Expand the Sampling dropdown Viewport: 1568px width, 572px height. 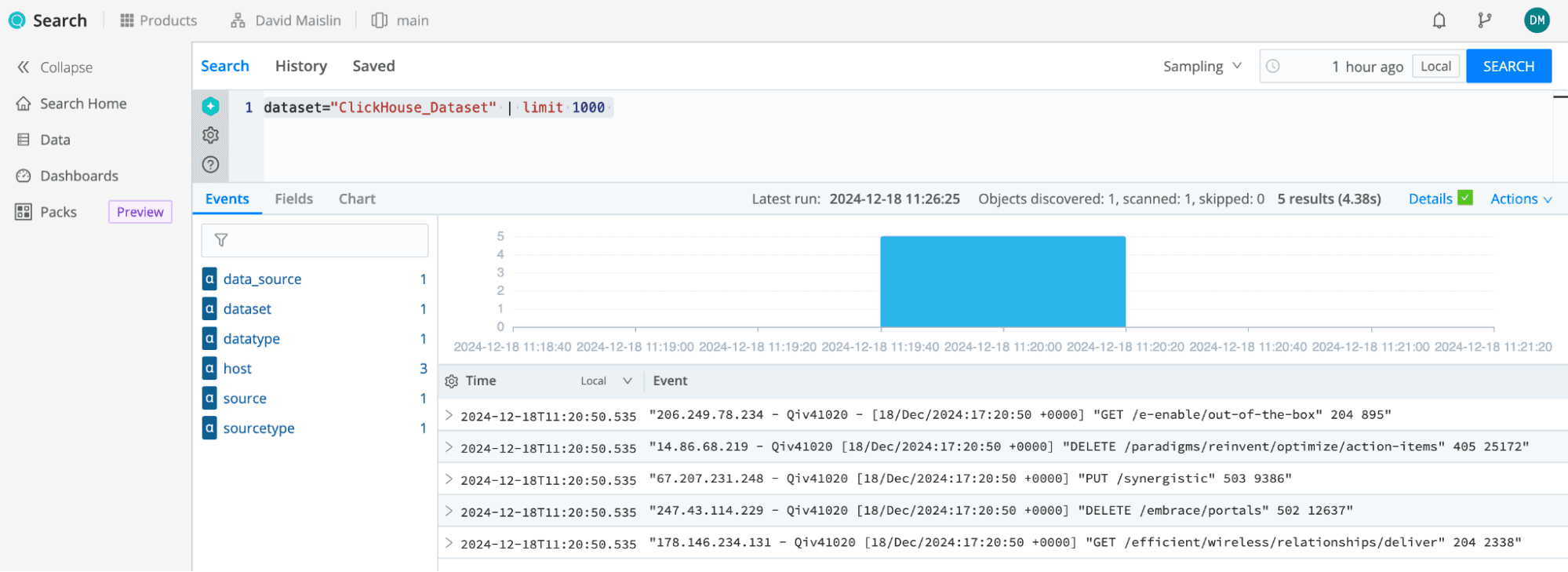(1202, 67)
